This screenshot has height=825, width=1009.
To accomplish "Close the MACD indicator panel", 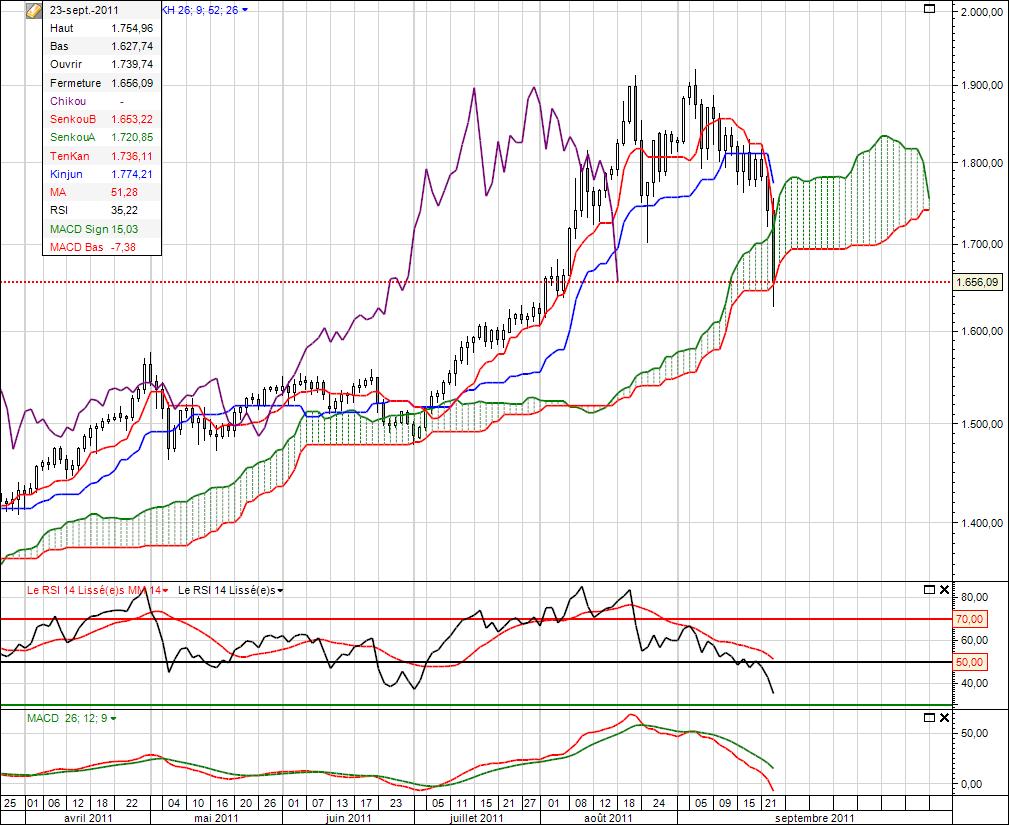I will point(945,718).
